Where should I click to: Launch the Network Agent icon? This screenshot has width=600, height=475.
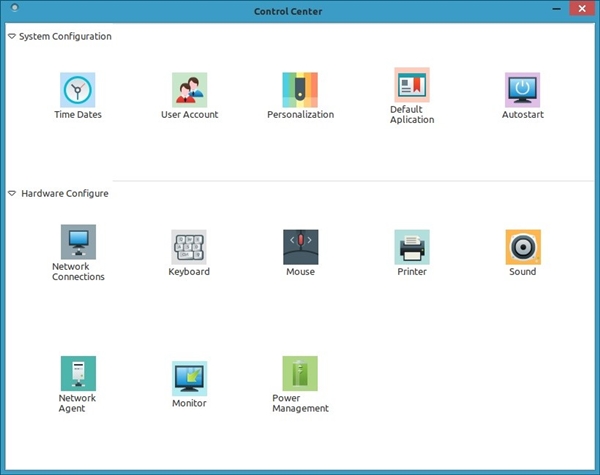[78, 373]
